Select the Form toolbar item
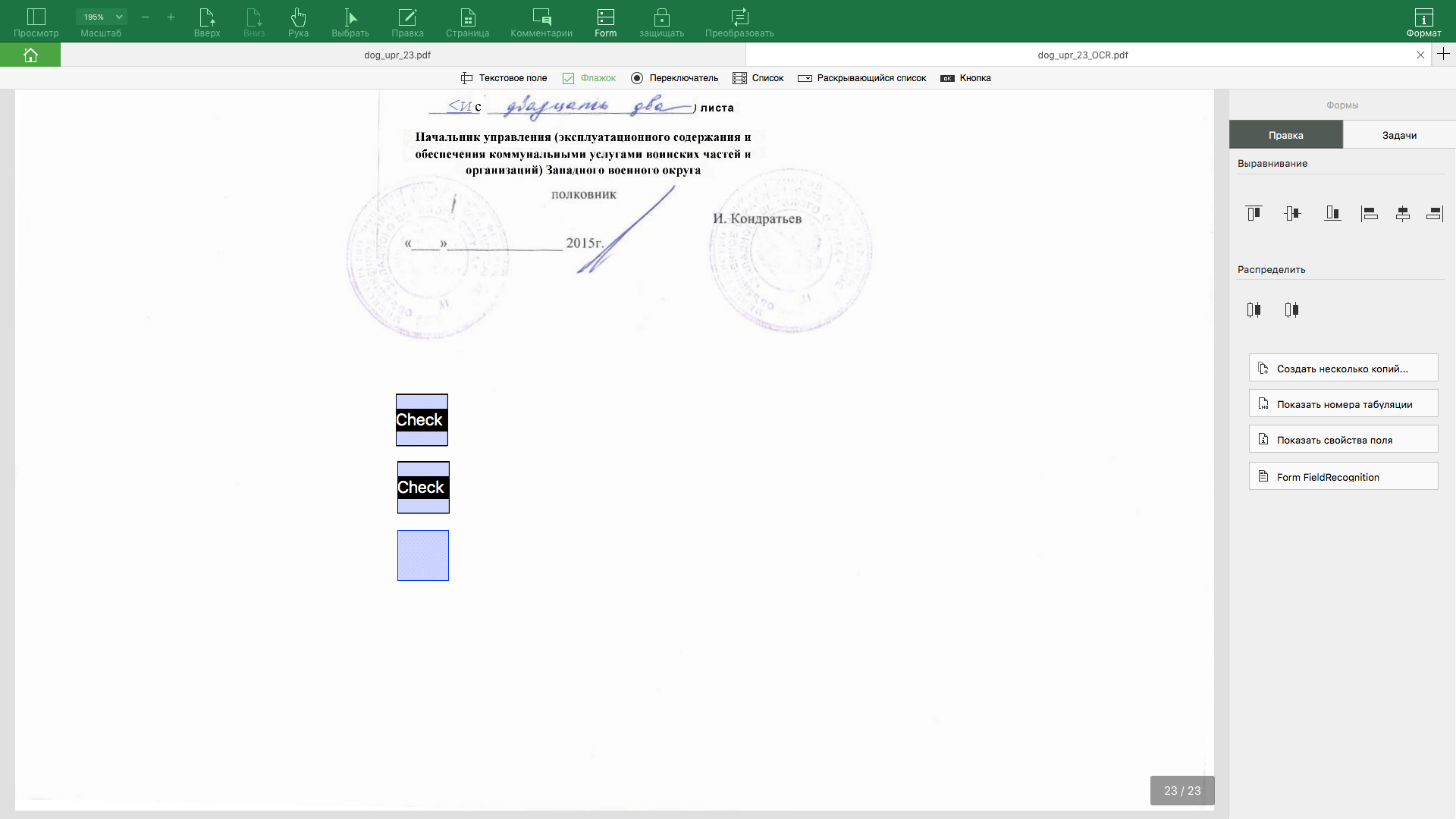This screenshot has width=1456, height=819. pos(605,22)
